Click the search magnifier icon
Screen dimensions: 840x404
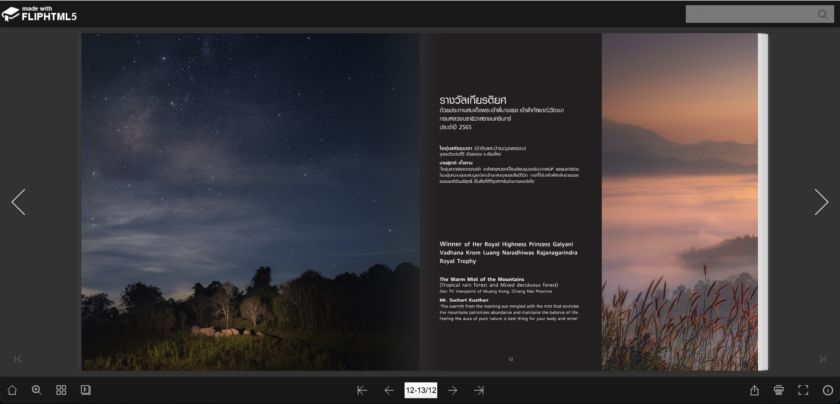tap(823, 14)
